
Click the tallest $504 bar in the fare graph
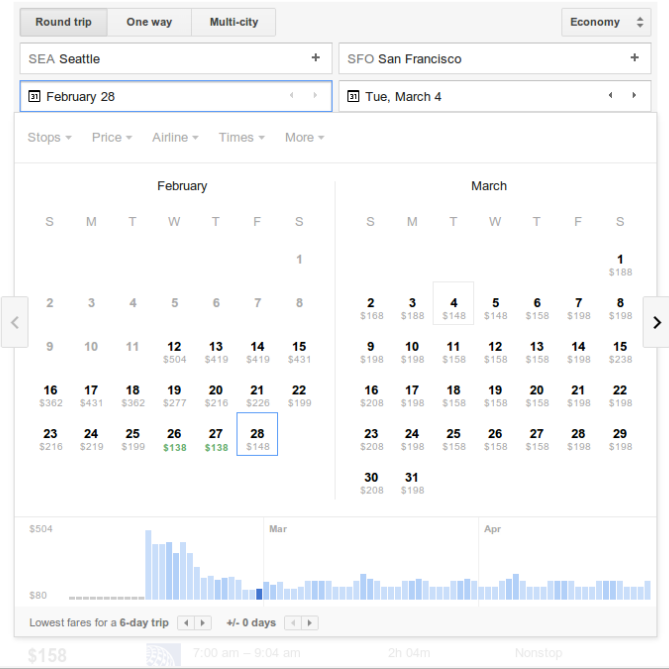tap(149, 565)
